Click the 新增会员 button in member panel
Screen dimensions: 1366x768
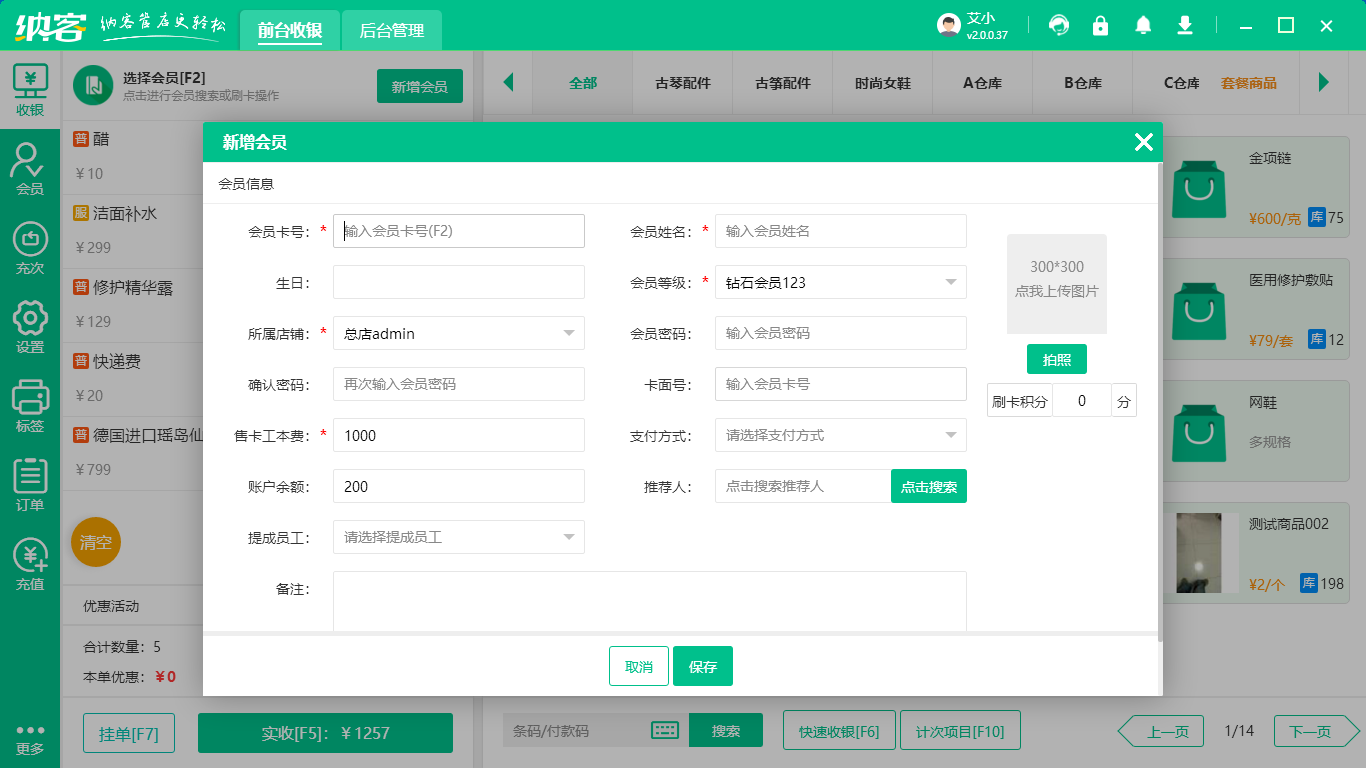tap(420, 86)
